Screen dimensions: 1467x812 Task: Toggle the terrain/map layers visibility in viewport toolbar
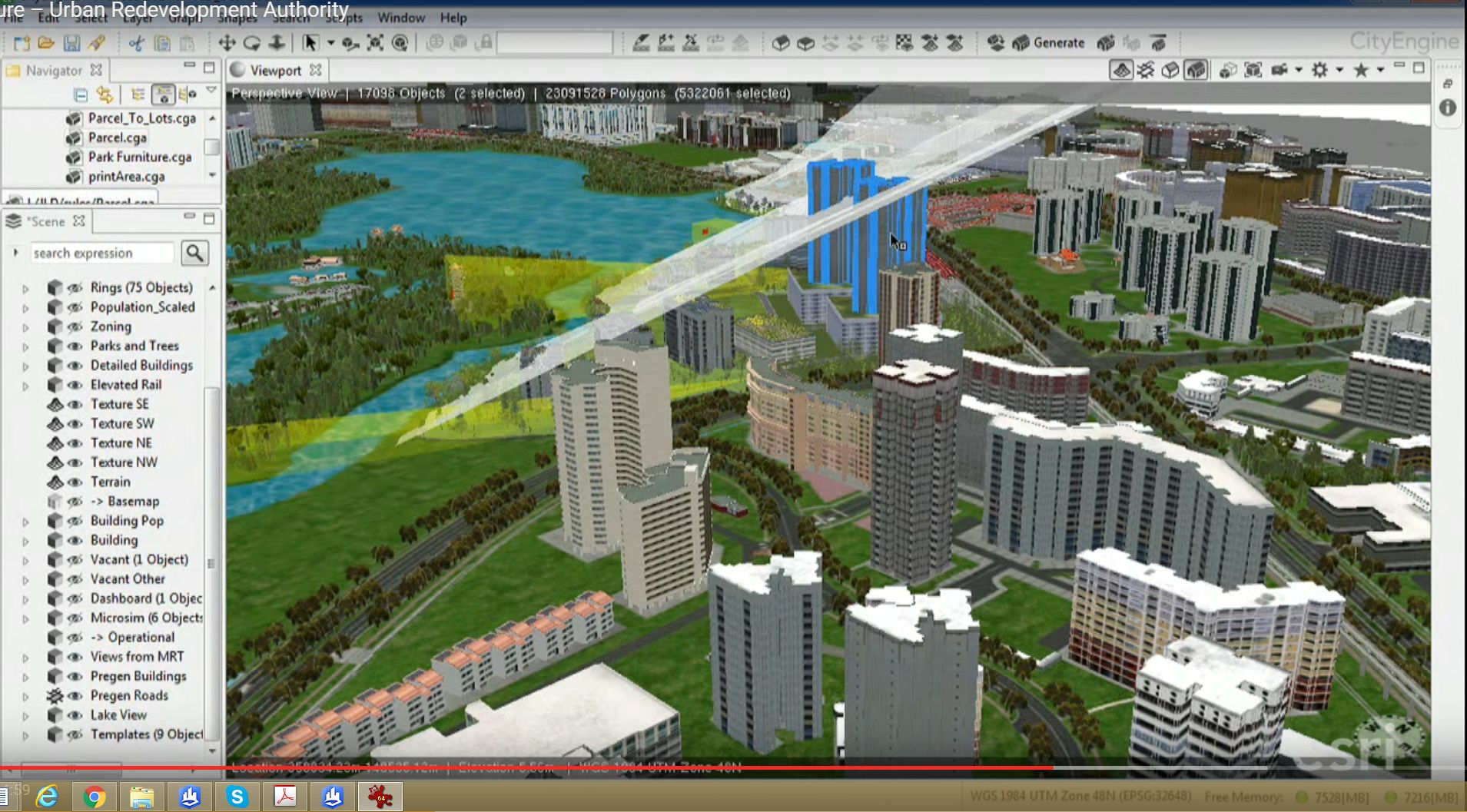click(x=1121, y=71)
